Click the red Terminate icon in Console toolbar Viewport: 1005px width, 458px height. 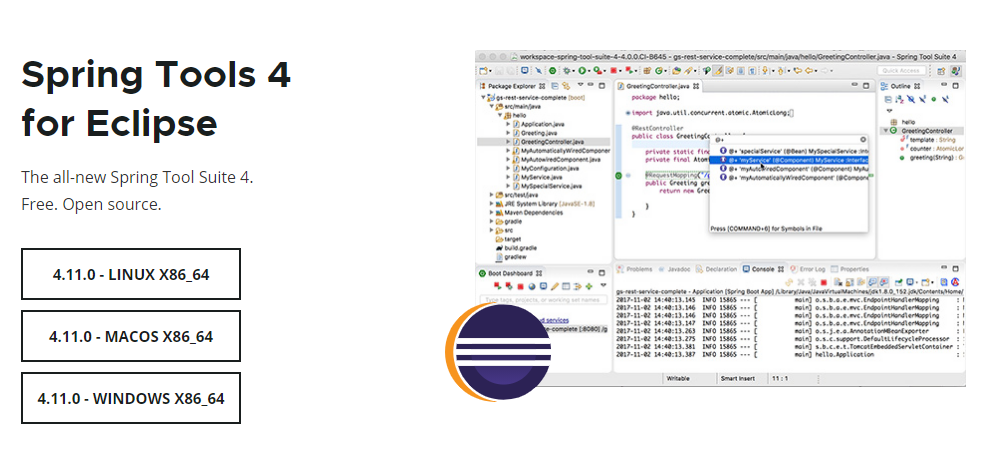824,282
